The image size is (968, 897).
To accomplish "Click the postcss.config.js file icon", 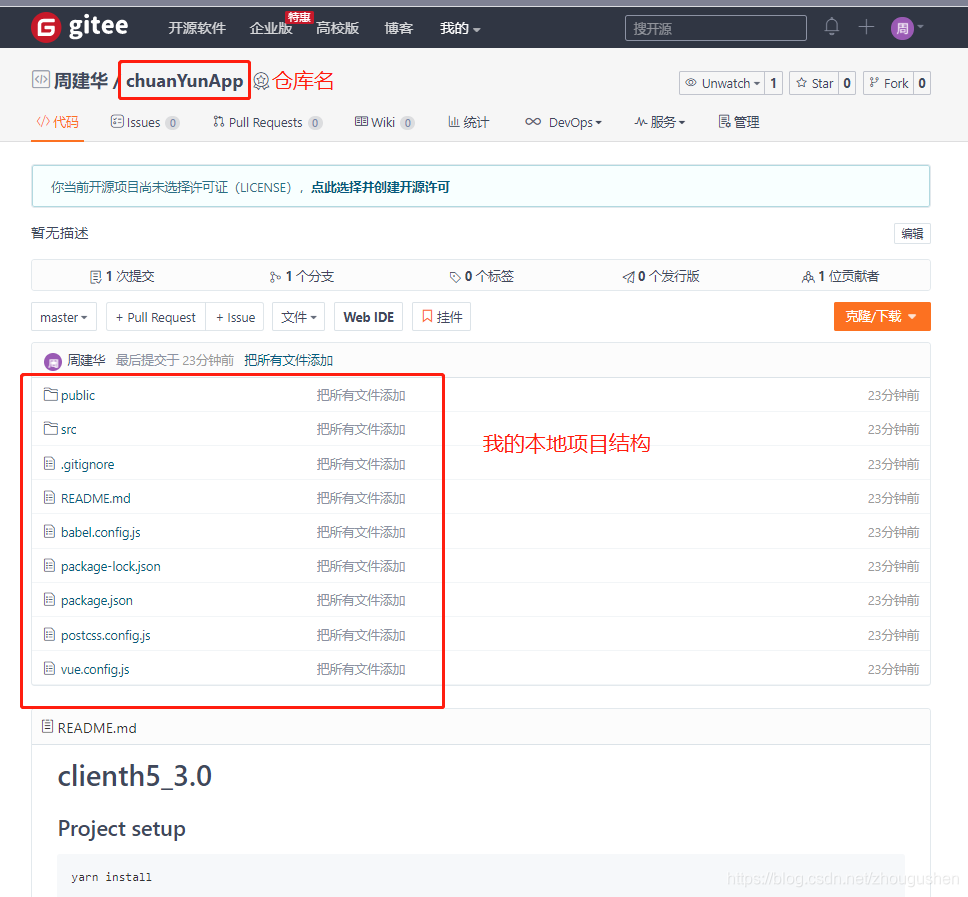I will [x=49, y=634].
